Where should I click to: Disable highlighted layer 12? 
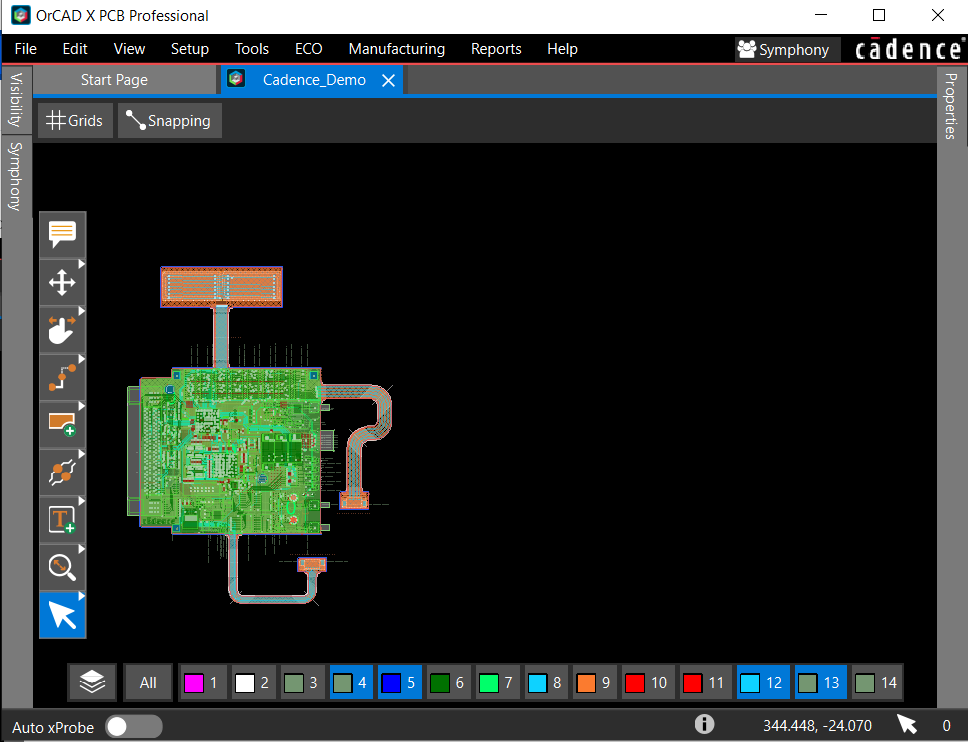(763, 682)
